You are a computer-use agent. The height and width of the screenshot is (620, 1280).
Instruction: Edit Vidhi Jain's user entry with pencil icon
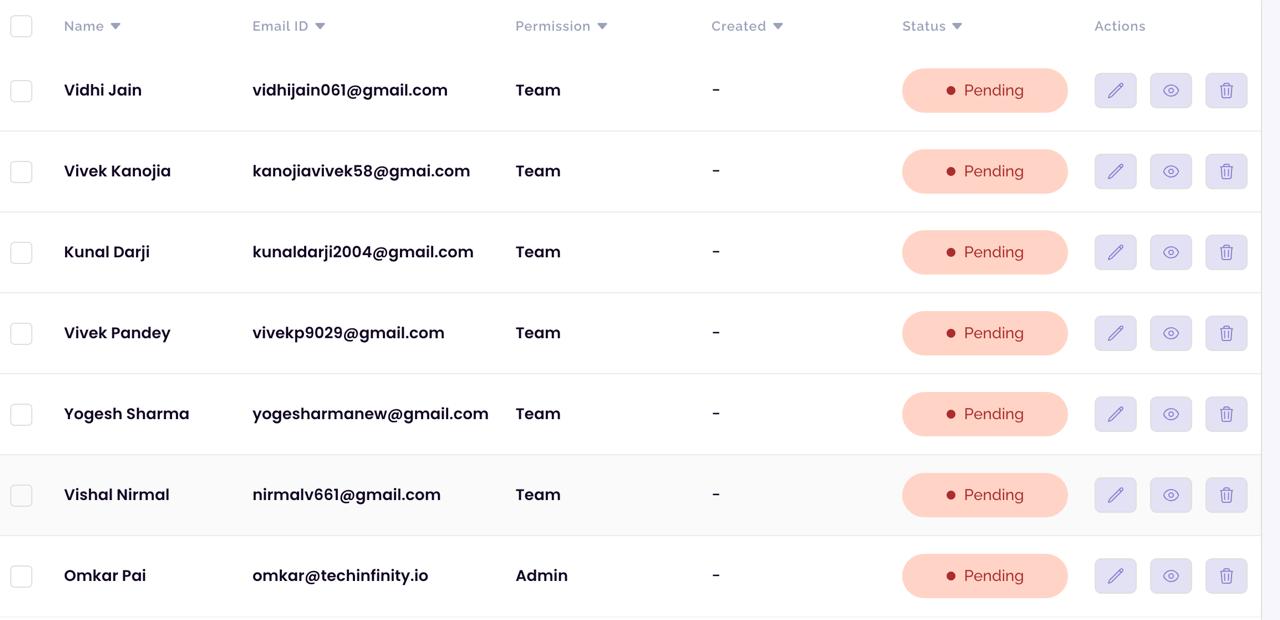[x=1115, y=90]
